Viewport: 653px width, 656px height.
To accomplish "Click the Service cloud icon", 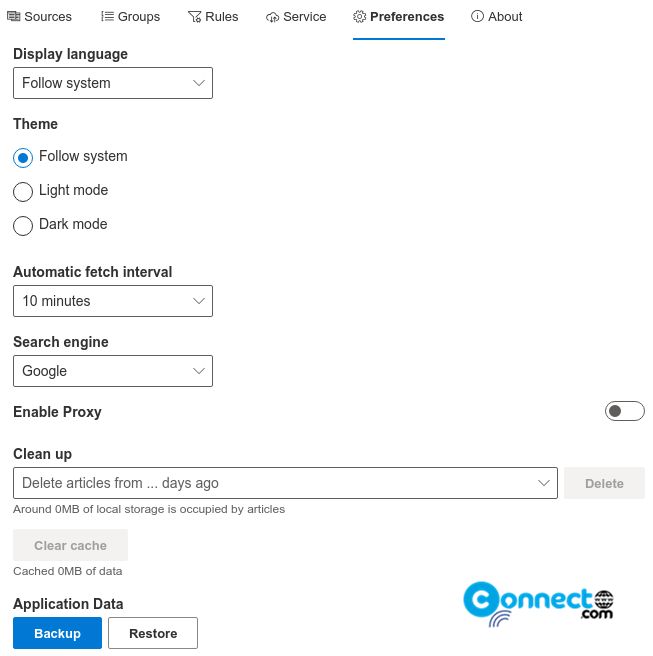I will pos(272,17).
